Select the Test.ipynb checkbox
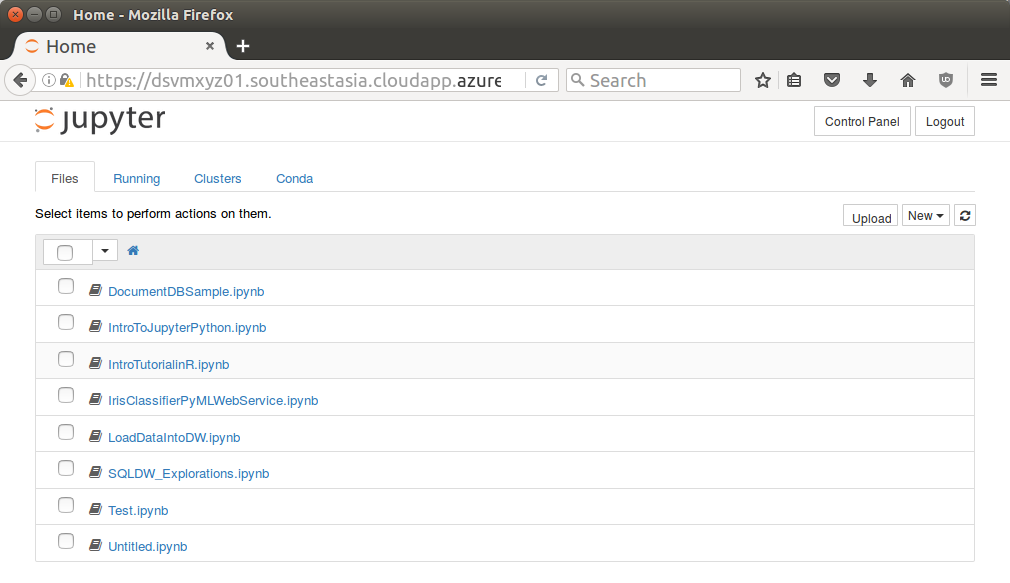The image size is (1010, 583). [66, 506]
